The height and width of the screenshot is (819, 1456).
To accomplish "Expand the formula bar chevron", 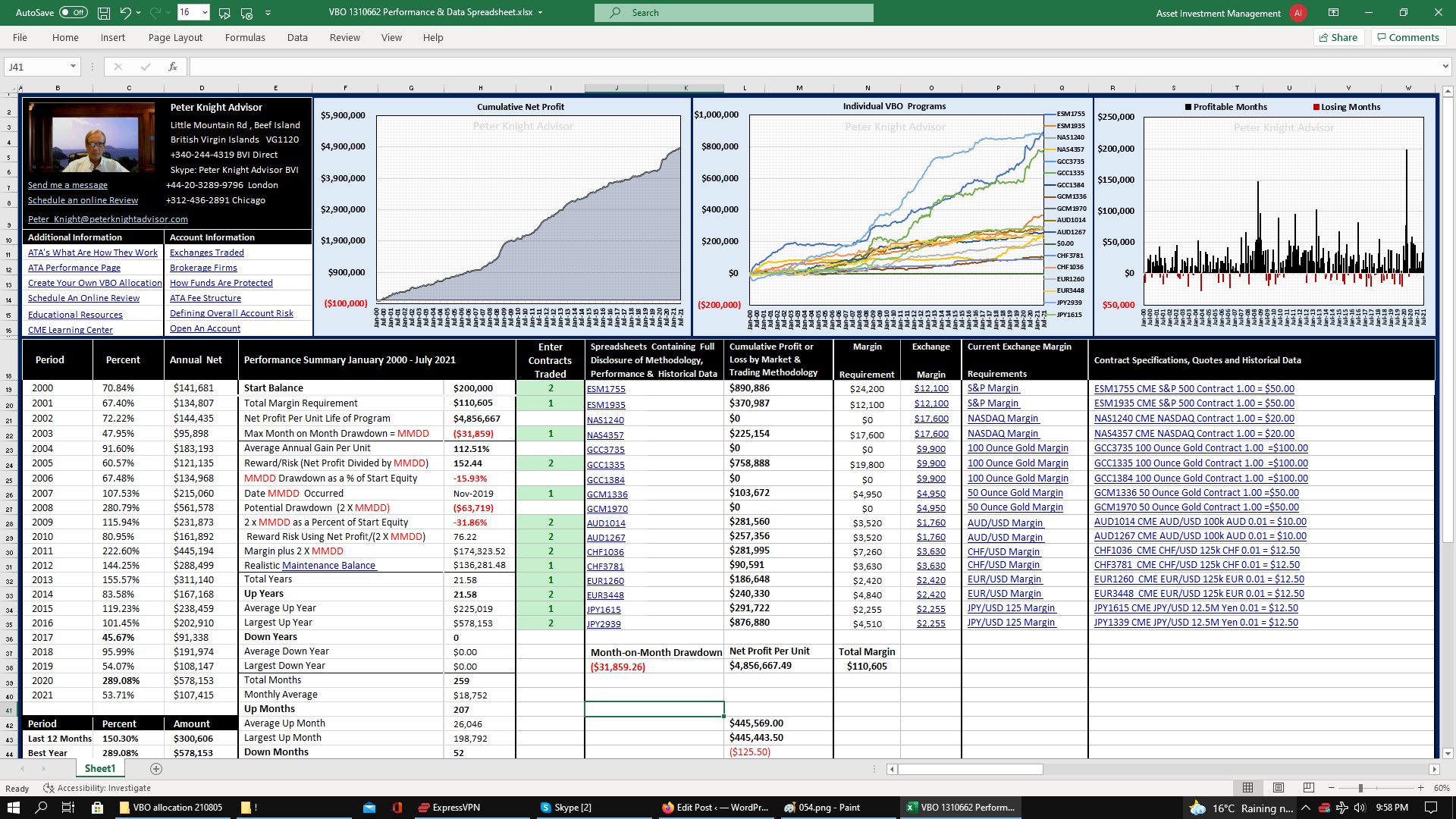I will pyautogui.click(x=1445, y=67).
